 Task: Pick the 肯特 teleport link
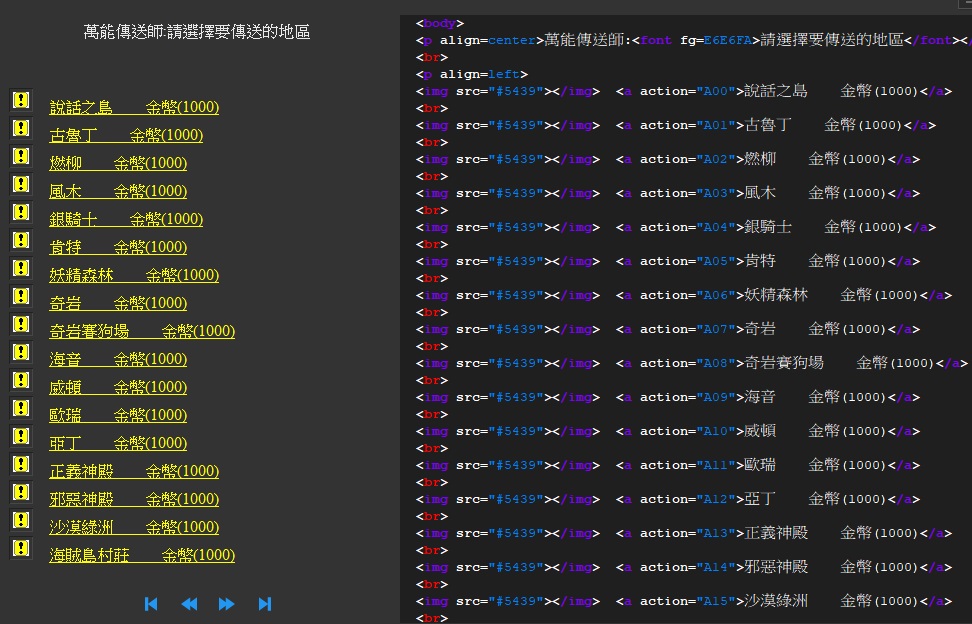click(x=118, y=247)
